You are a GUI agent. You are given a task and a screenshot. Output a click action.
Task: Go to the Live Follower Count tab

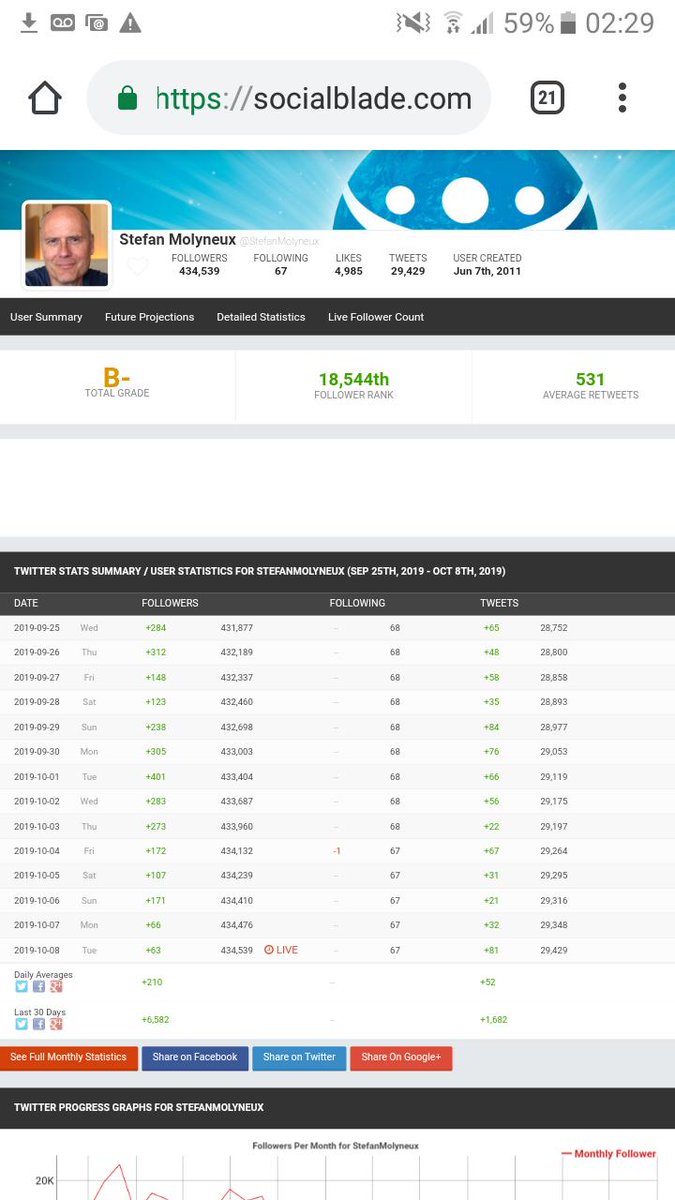click(x=376, y=317)
